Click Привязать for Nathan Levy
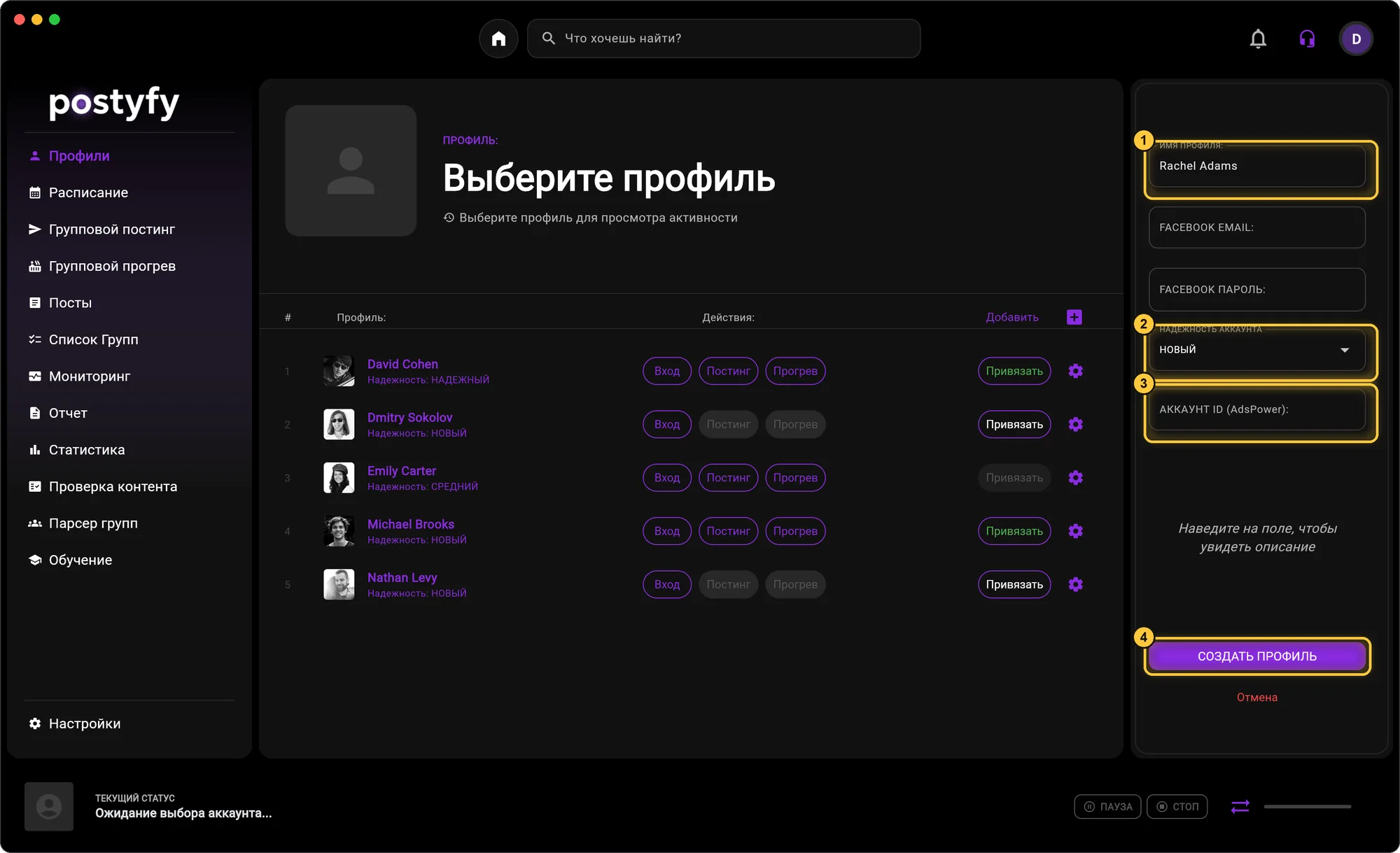 click(x=1014, y=584)
